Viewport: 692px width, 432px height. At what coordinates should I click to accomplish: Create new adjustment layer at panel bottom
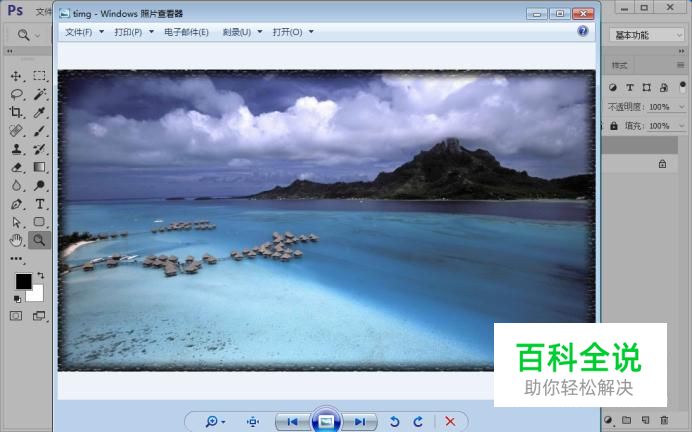click(609, 420)
